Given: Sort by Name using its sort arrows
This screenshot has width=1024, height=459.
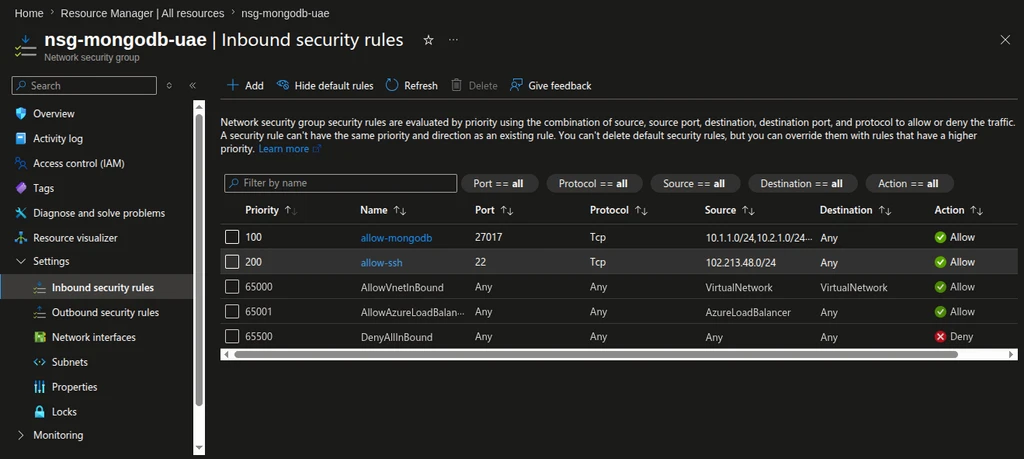Looking at the screenshot, I should (x=400, y=210).
